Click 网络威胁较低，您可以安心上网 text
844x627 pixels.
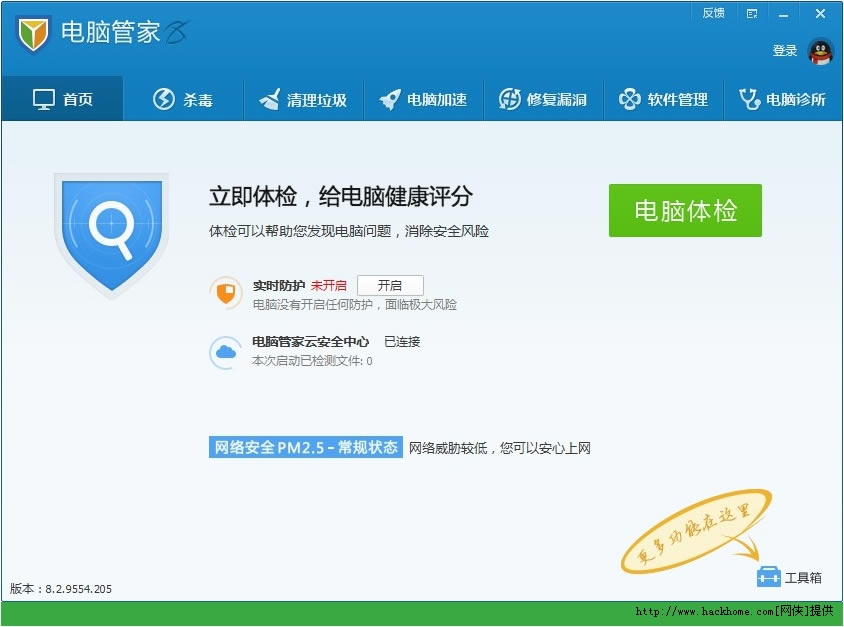pos(500,448)
